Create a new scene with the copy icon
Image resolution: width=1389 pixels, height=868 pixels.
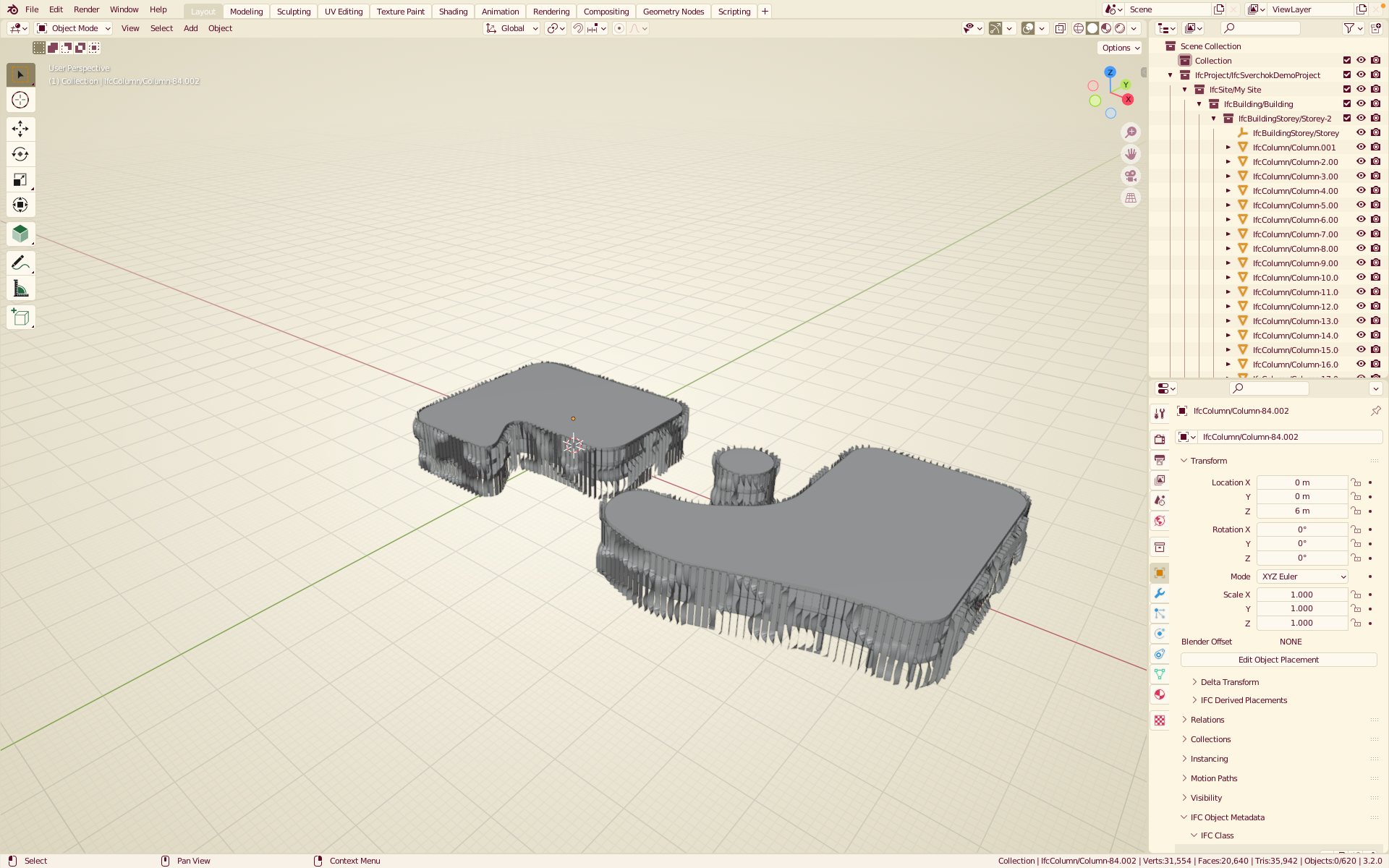[1219, 9]
